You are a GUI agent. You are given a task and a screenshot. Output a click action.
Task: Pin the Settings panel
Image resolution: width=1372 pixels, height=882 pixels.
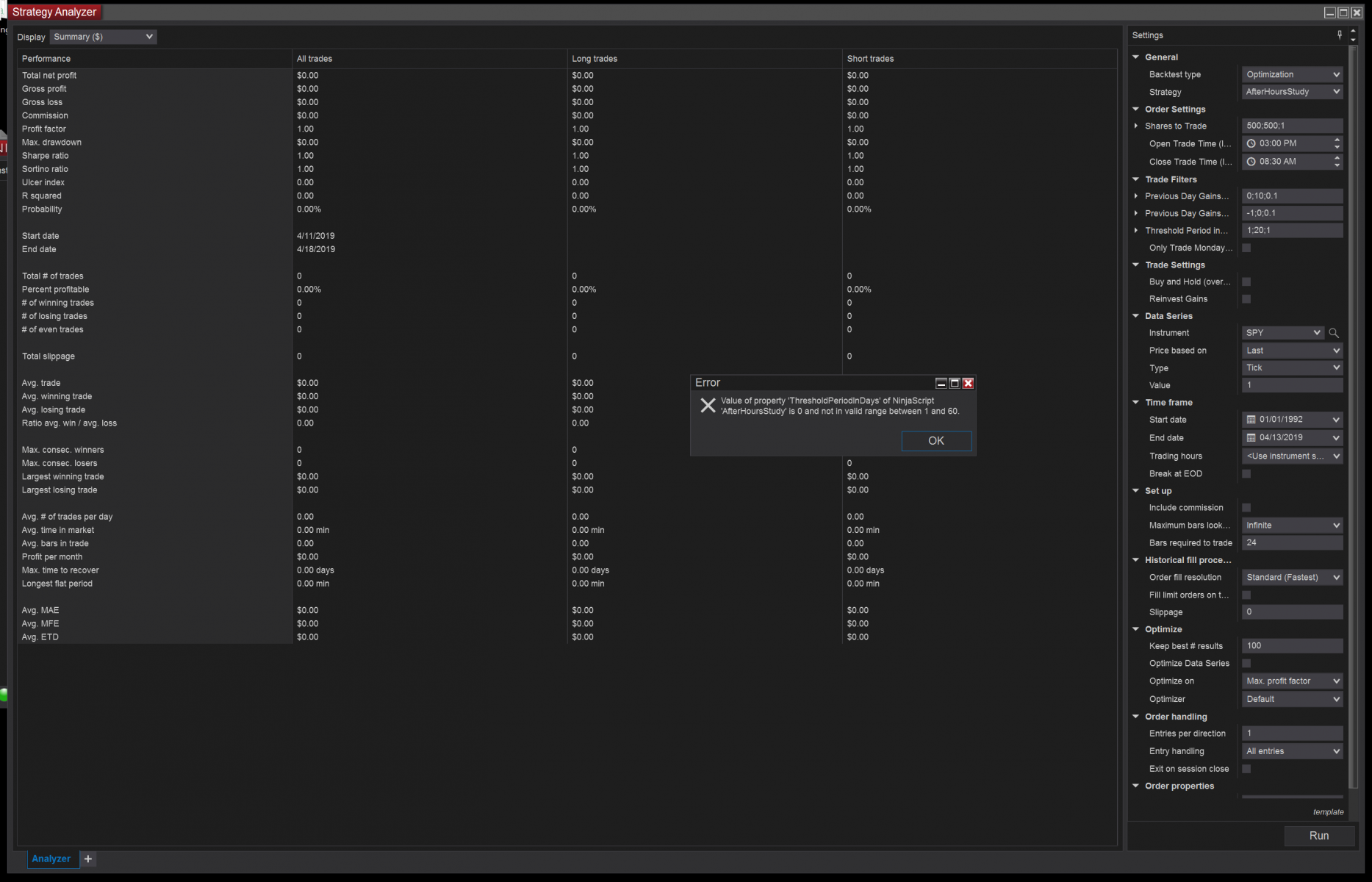coord(1340,35)
